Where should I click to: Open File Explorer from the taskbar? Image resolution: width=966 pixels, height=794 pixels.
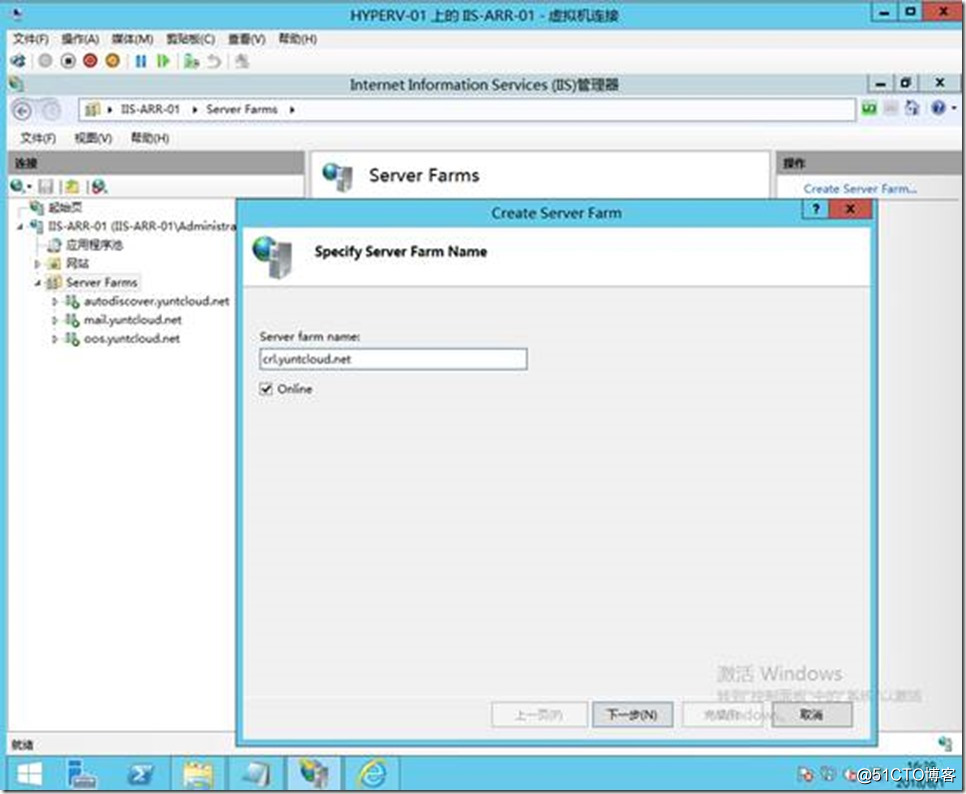[x=198, y=774]
